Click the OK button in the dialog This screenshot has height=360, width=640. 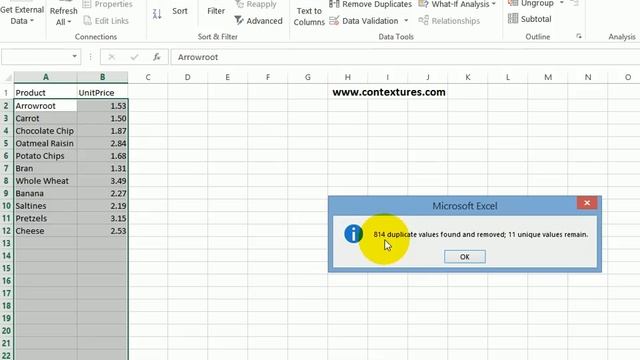[464, 257]
